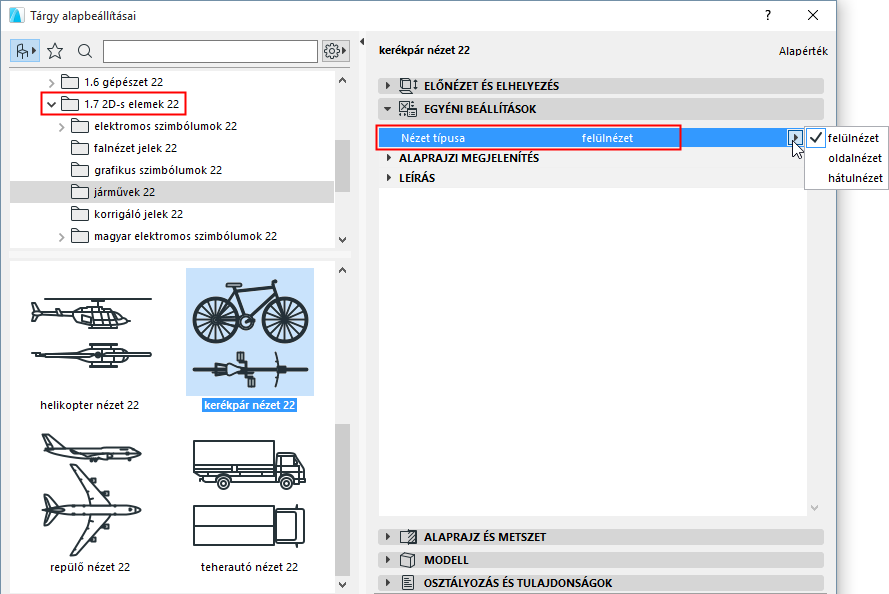Screen dimensions: 889x594
Task: Expand the ELŐNÉZET ÉS ELHELYEZÉS panel
Action: click(x=388, y=86)
